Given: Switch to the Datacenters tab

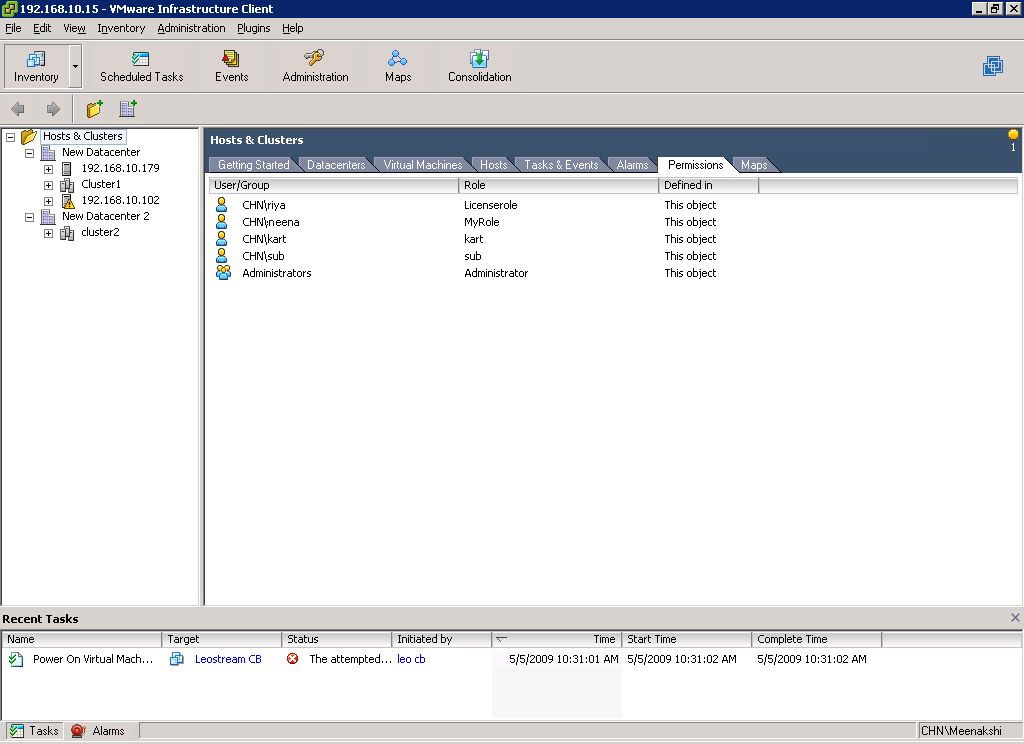Looking at the screenshot, I should [x=336, y=165].
